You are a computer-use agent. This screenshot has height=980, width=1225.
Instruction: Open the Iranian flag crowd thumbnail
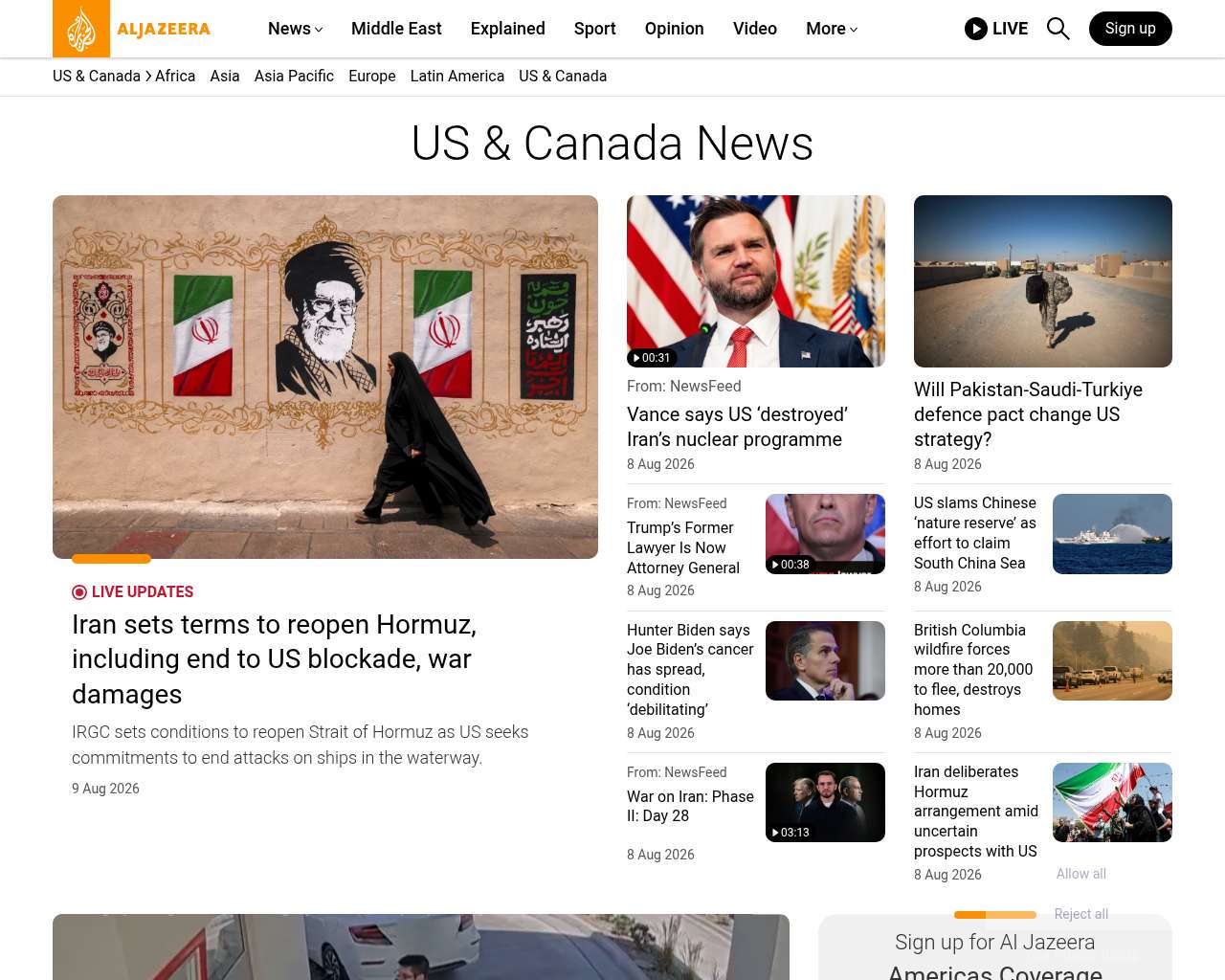click(1112, 802)
